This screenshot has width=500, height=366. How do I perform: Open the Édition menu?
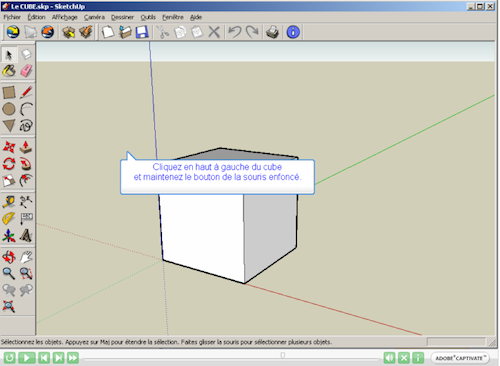[x=36, y=17]
